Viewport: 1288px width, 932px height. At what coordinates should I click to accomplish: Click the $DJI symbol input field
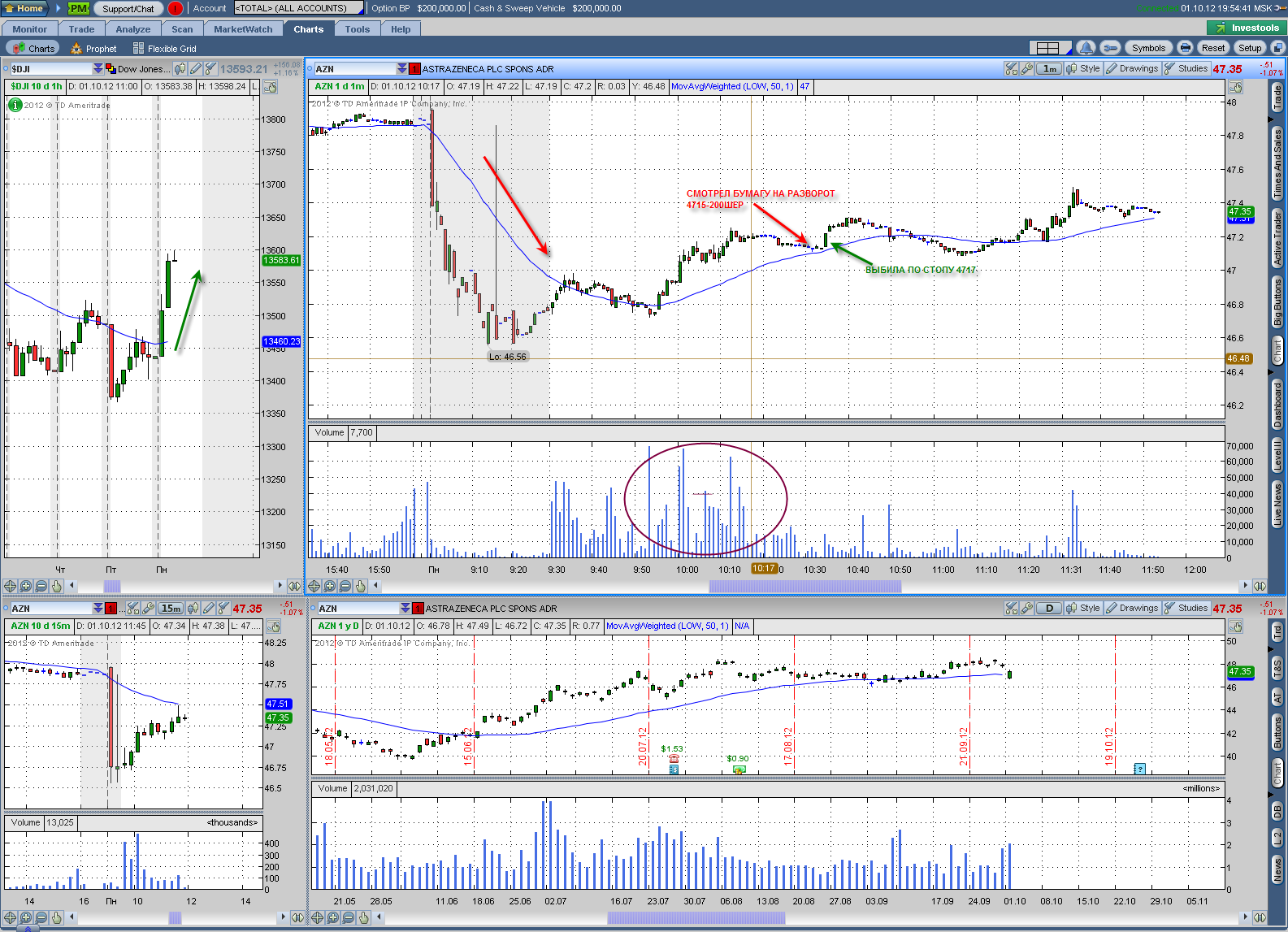point(50,69)
